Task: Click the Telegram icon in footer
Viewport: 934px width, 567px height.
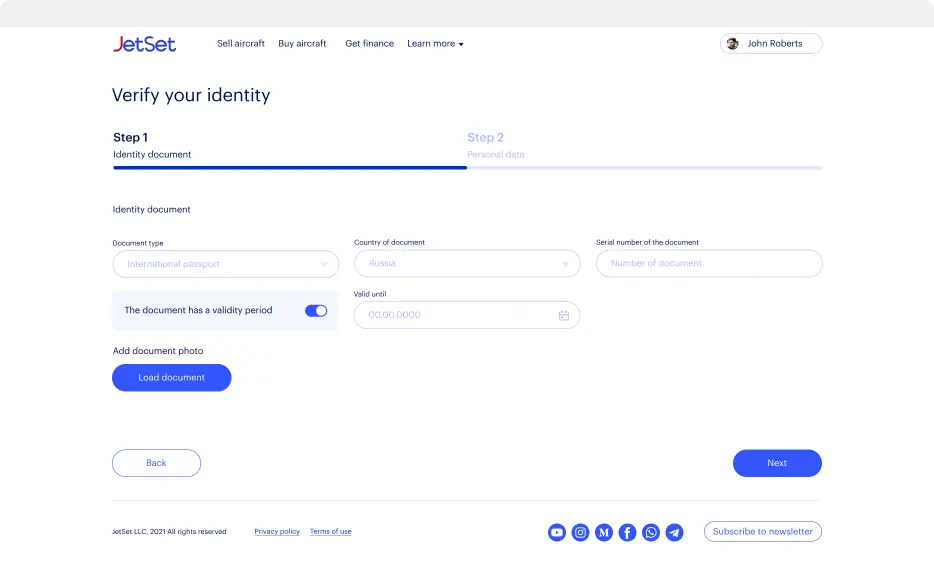Action: [675, 532]
